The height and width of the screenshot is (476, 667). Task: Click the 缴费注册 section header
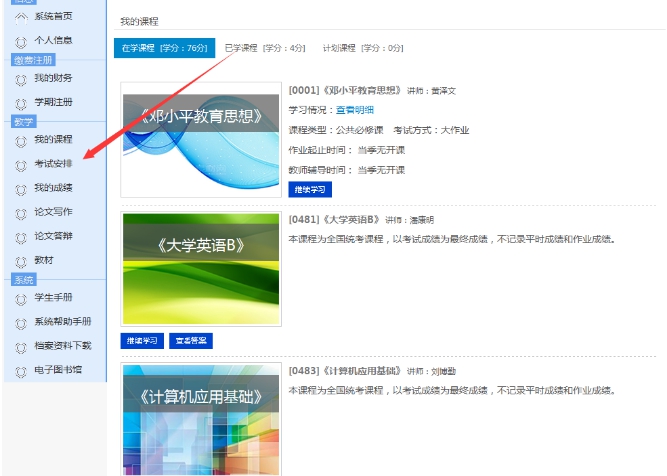click(33, 60)
